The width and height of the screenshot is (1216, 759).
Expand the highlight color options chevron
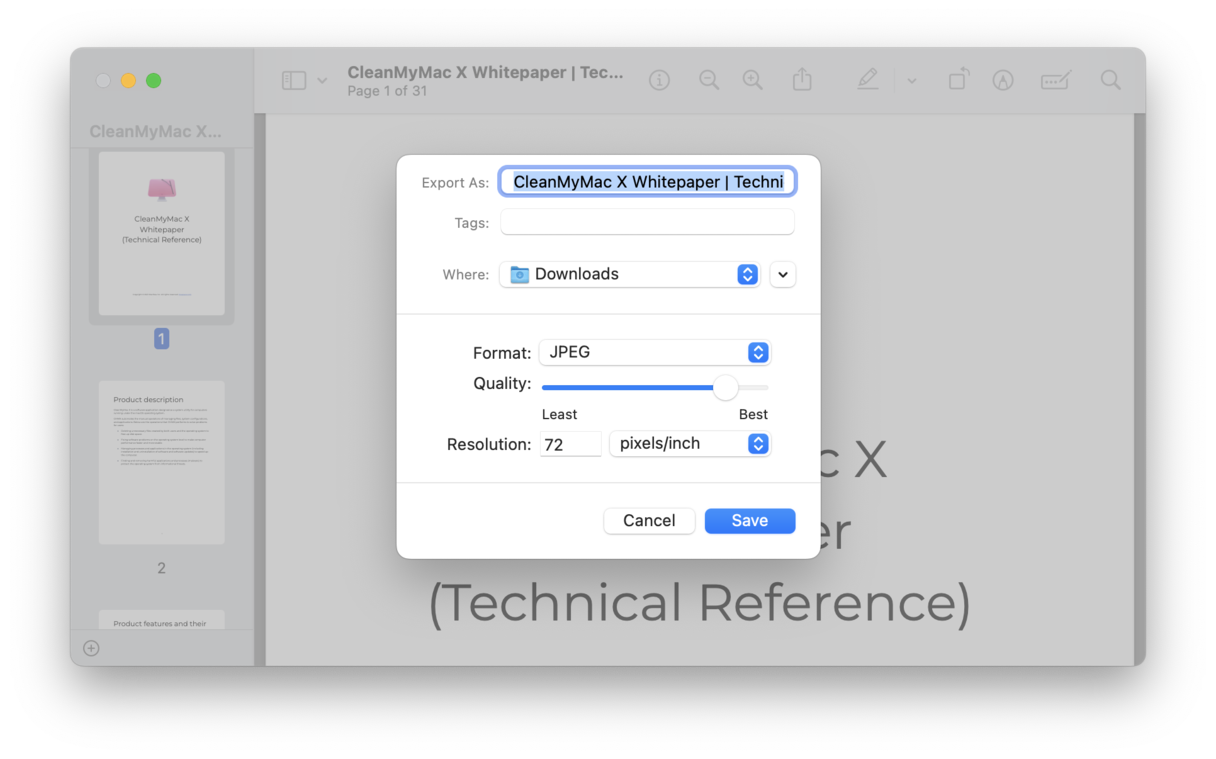tap(912, 81)
